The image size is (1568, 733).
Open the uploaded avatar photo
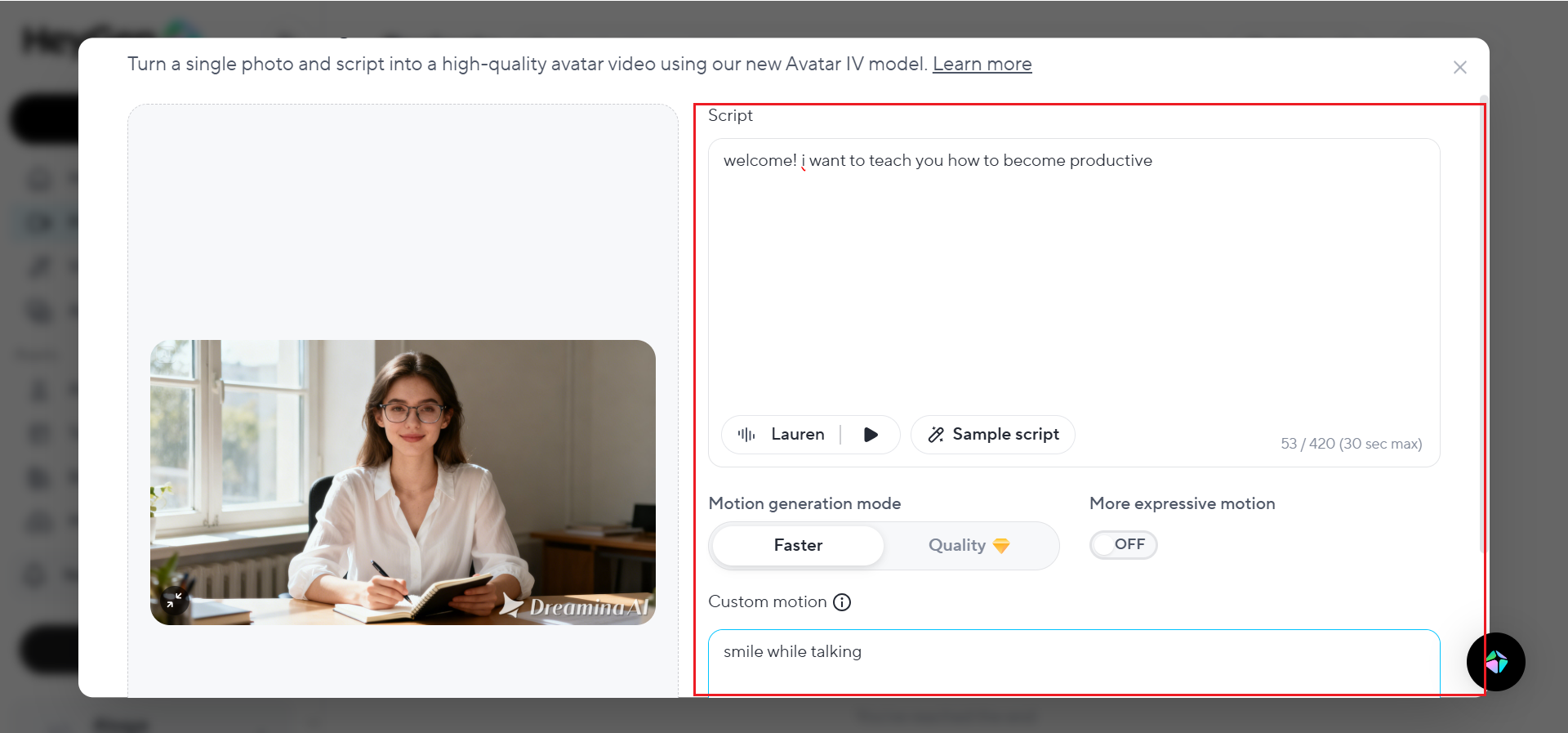[x=403, y=482]
